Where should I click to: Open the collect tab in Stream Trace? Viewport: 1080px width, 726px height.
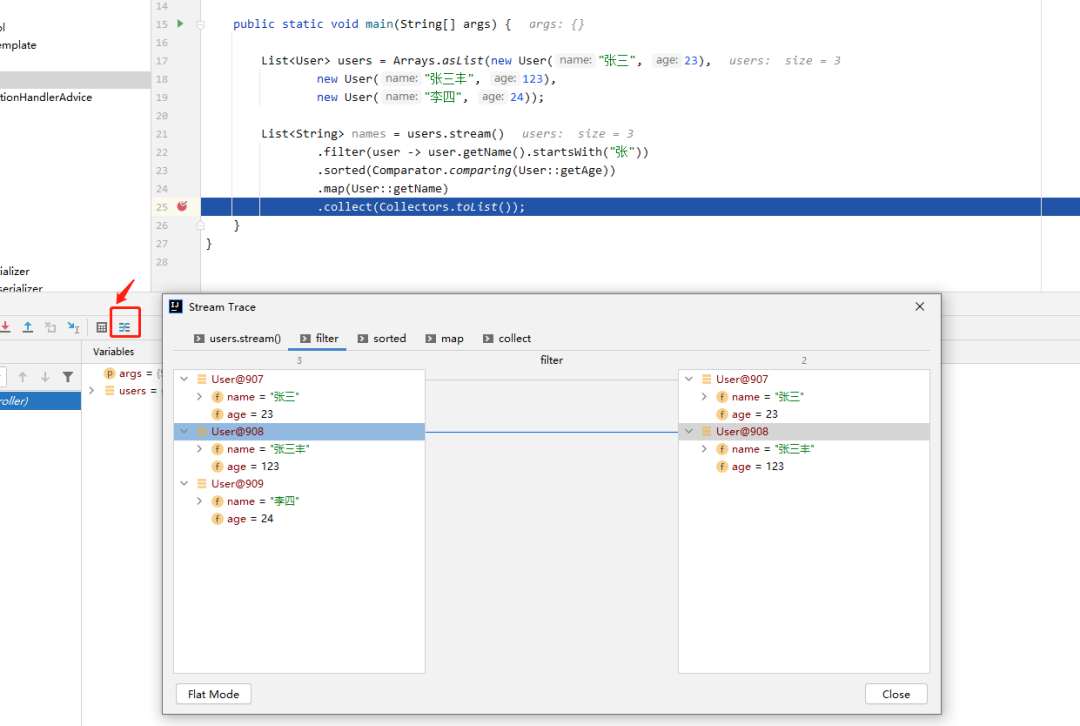506,338
